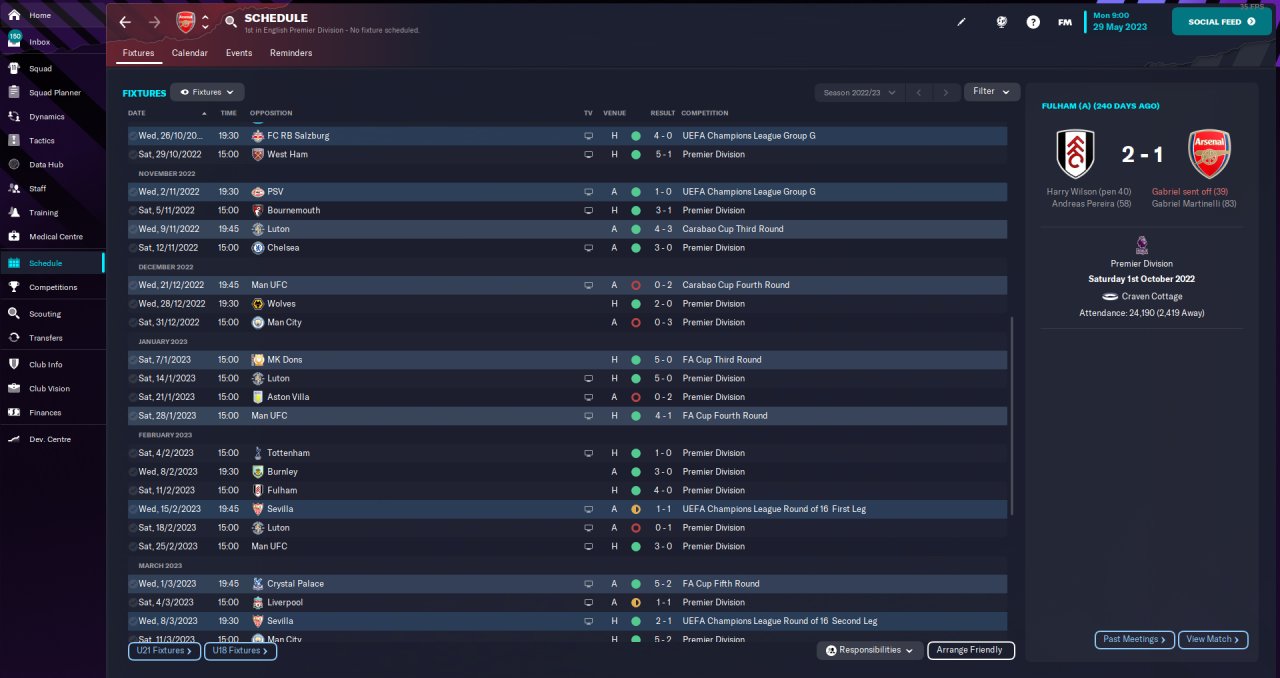Go to next season arrow

coord(946,92)
